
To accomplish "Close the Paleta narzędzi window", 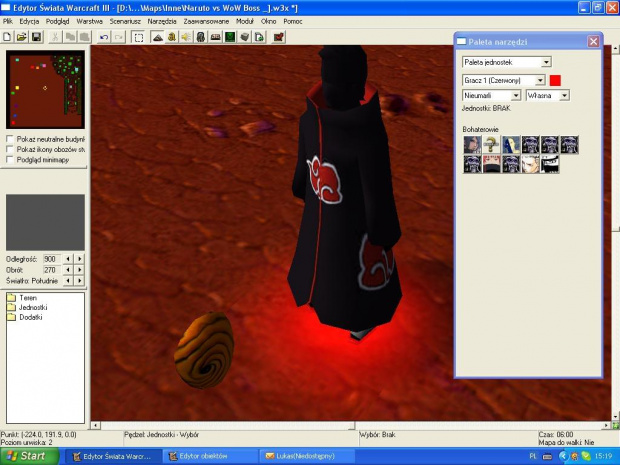I will 593,41.
